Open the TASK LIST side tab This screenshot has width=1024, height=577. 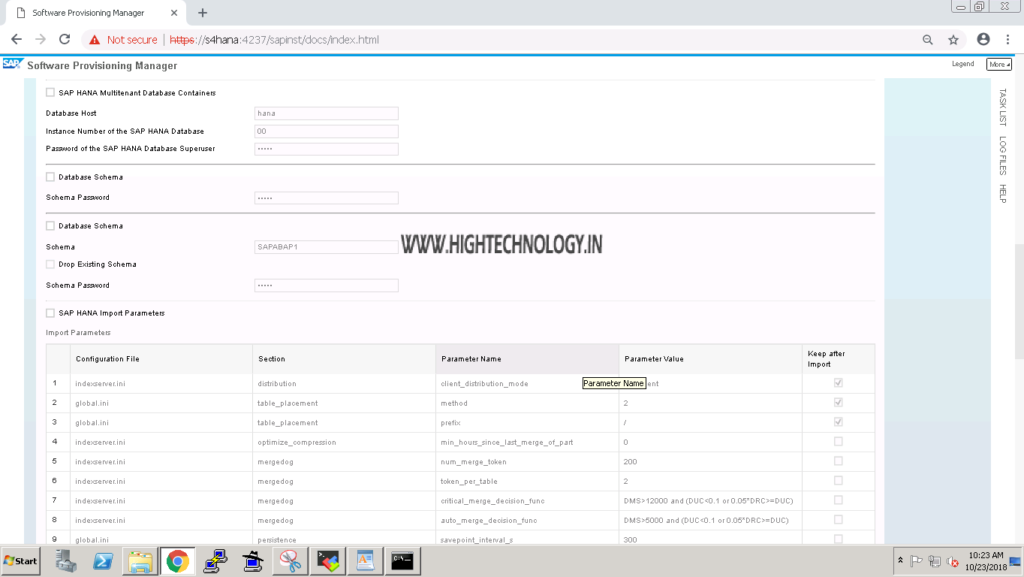point(1002,108)
